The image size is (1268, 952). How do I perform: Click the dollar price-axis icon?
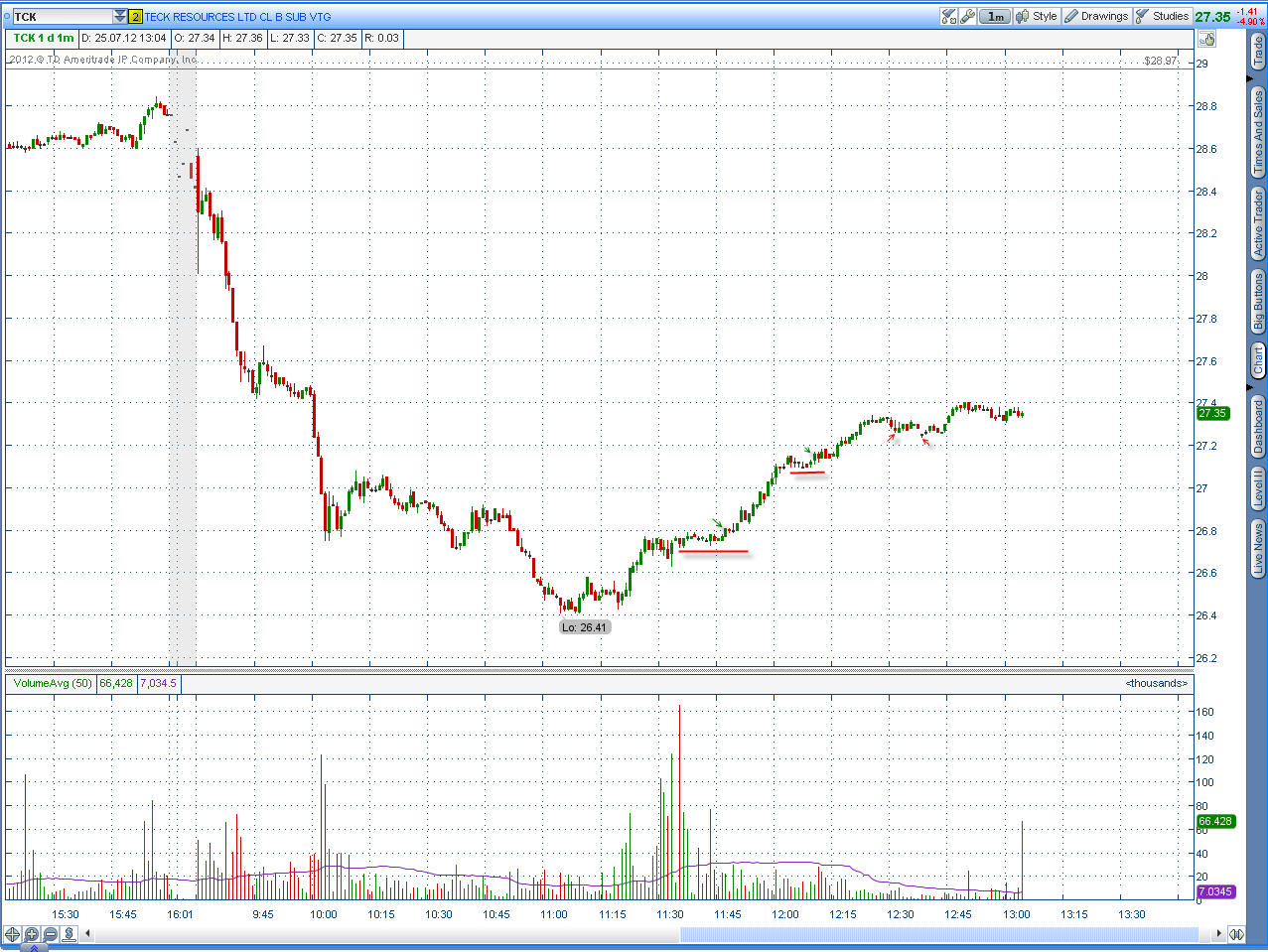click(x=70, y=934)
